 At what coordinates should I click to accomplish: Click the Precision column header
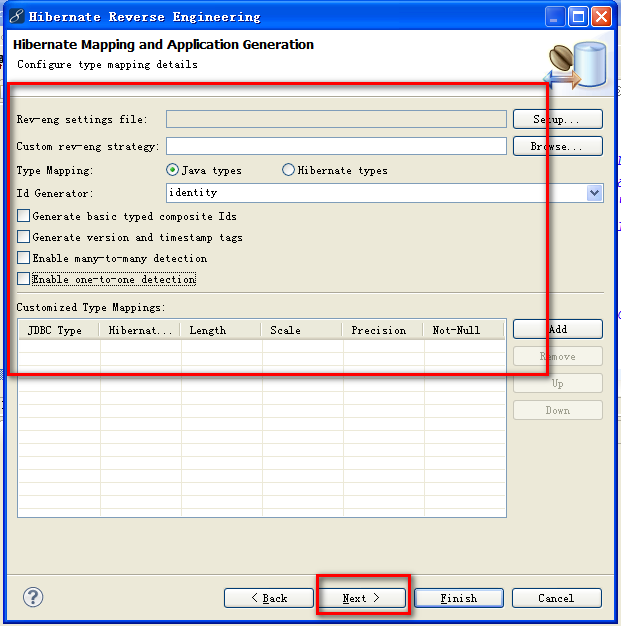(383, 330)
